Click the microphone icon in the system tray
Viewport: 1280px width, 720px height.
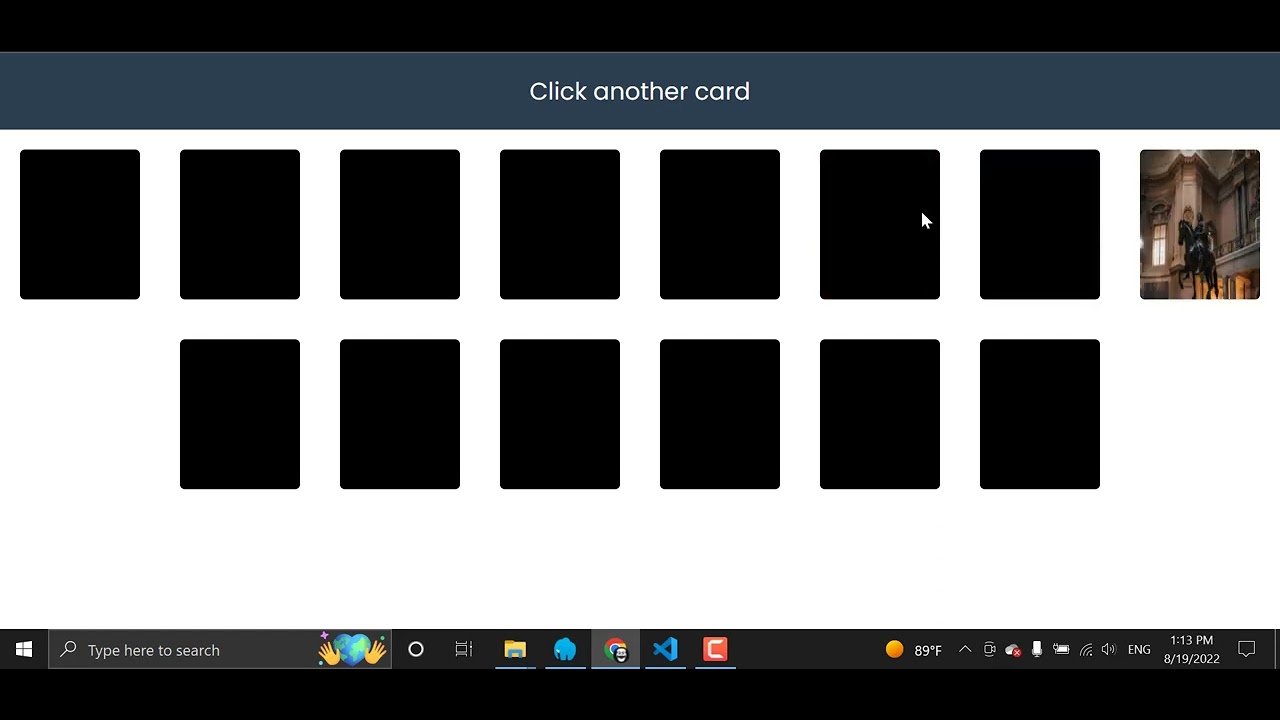(x=1037, y=650)
